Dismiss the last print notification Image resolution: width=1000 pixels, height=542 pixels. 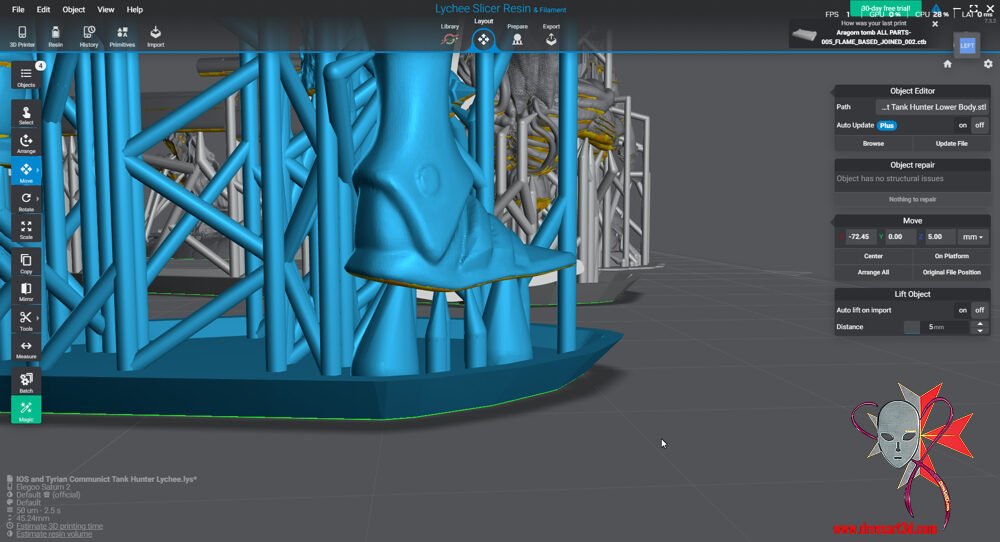pyautogui.click(x=935, y=24)
